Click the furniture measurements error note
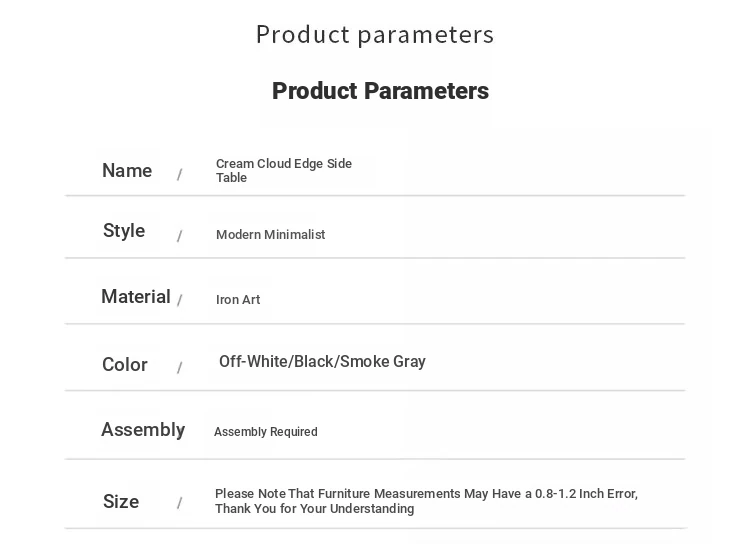750x544 pixels. pyautogui.click(x=426, y=501)
